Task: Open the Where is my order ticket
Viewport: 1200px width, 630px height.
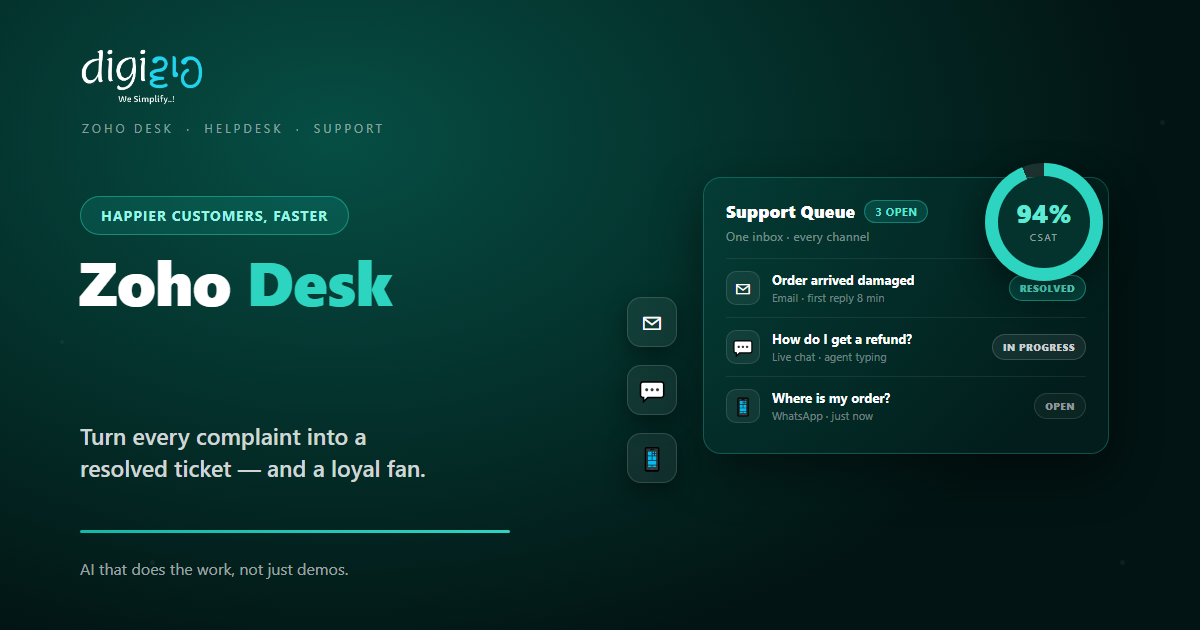Action: pos(906,406)
